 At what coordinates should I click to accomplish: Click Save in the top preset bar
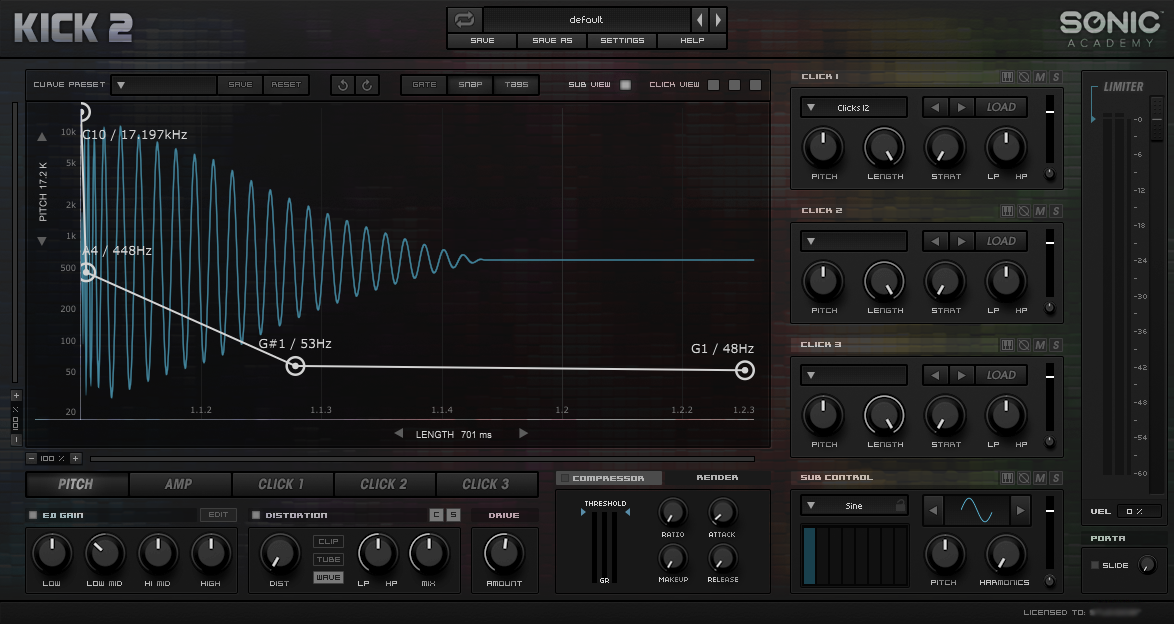click(482, 40)
